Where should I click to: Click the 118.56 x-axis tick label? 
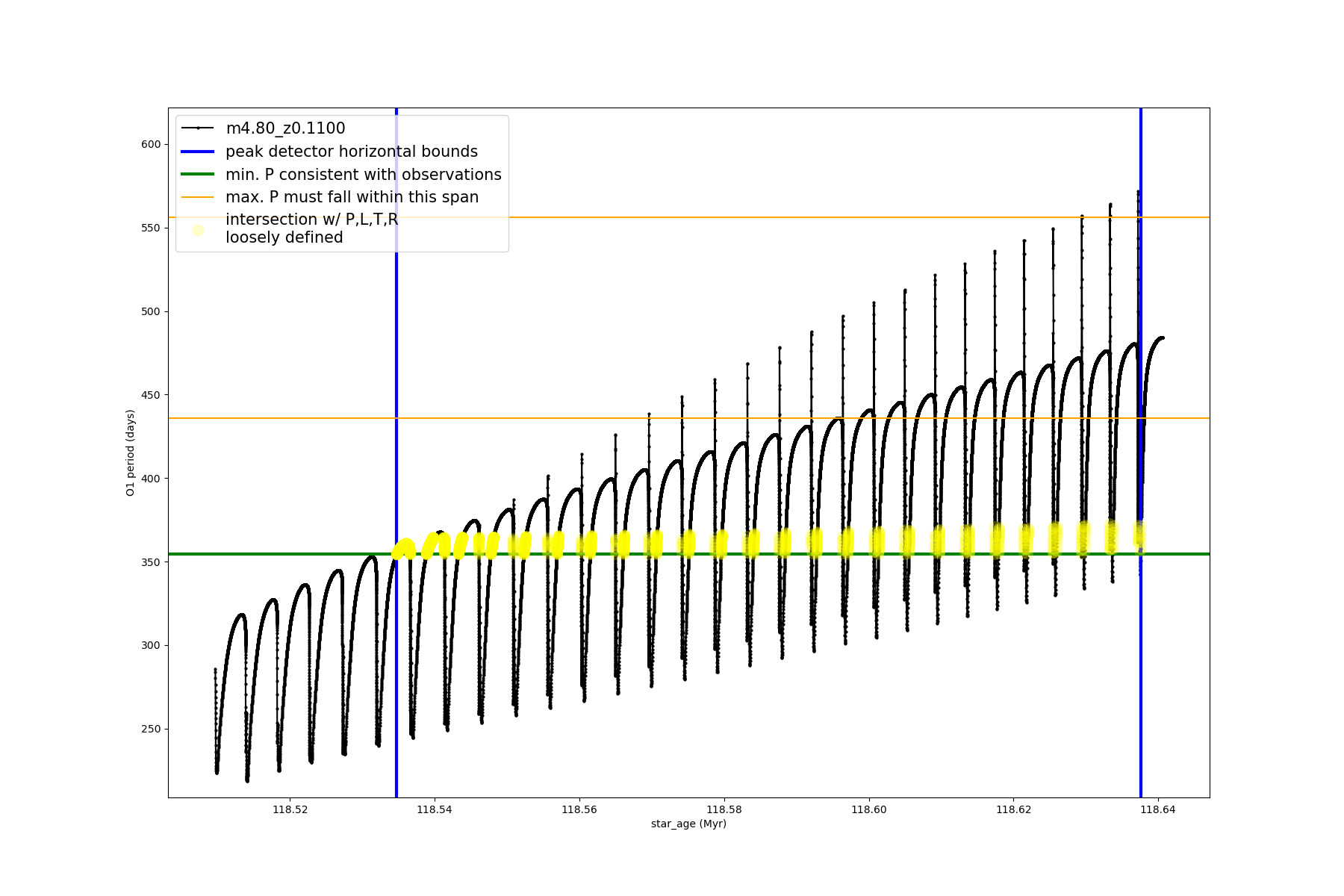[x=579, y=809]
